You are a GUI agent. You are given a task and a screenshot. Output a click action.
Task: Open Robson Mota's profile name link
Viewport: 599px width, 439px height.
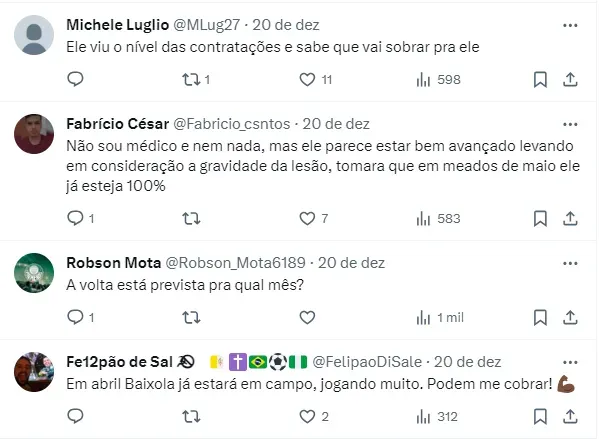pyautogui.click(x=113, y=263)
